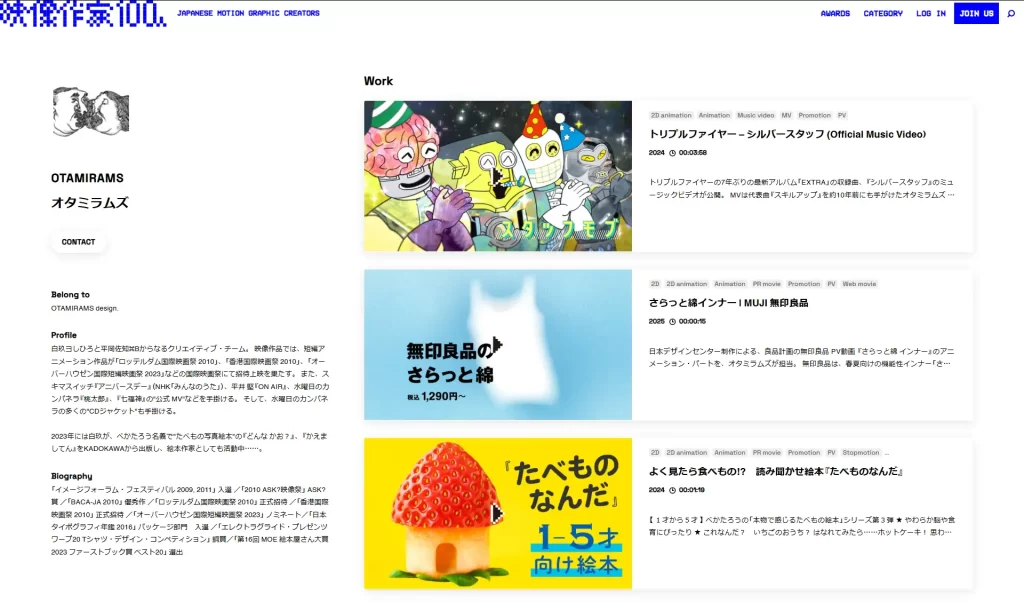Click the Biography section heading

[72, 476]
